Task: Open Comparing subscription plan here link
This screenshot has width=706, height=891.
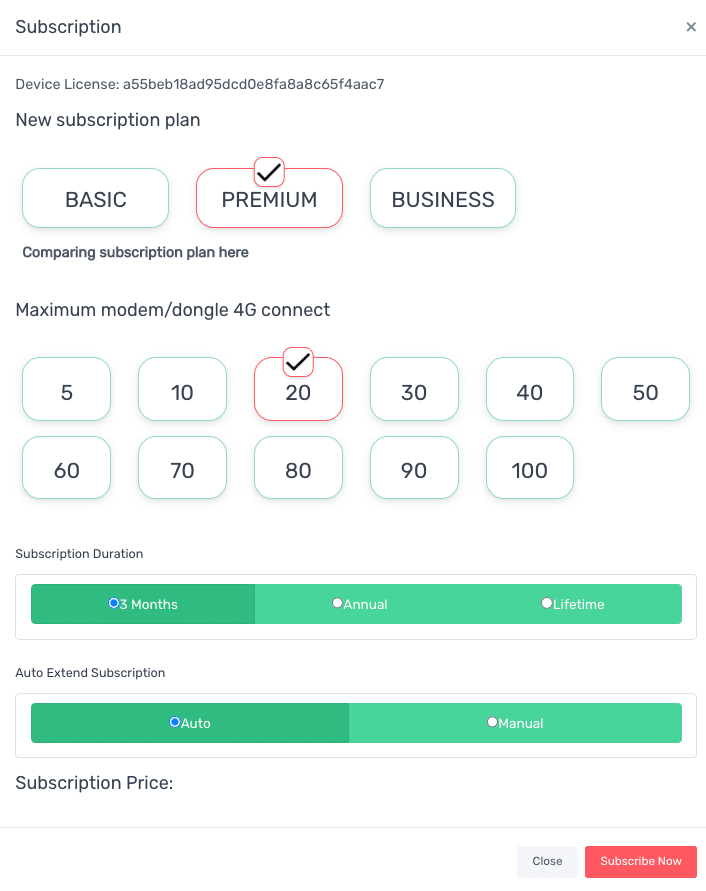Action: pyautogui.click(x=135, y=253)
